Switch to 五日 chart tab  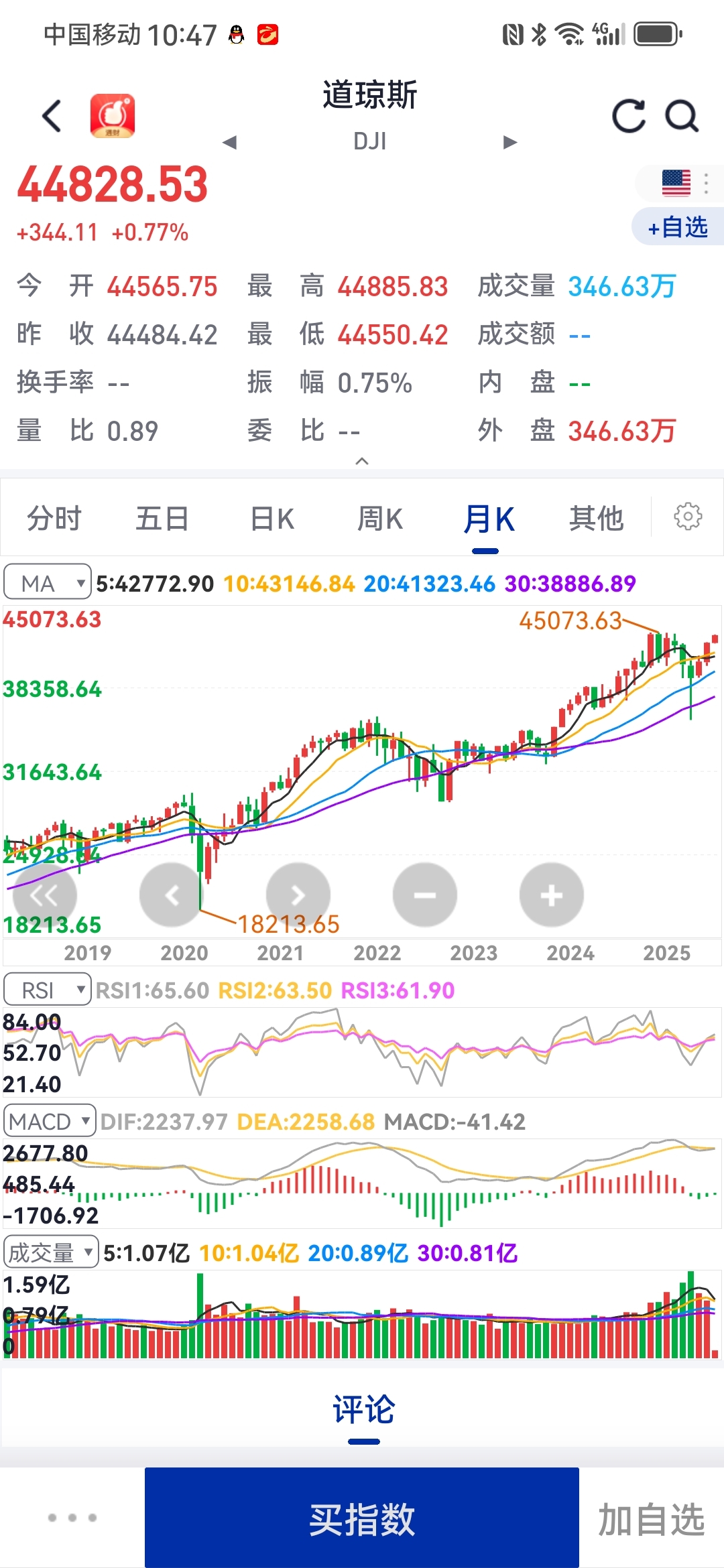162,519
